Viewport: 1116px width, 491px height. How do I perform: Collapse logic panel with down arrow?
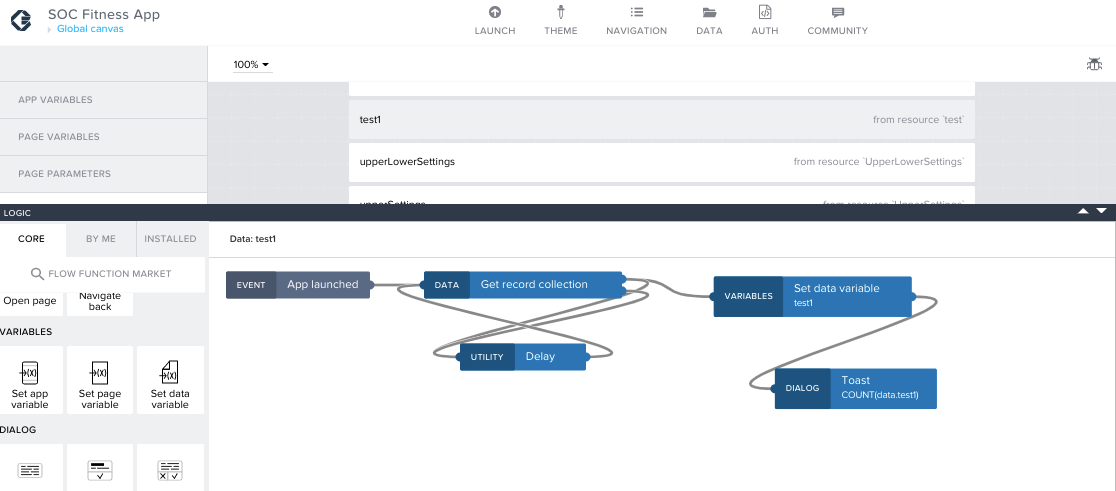[x=1102, y=211]
